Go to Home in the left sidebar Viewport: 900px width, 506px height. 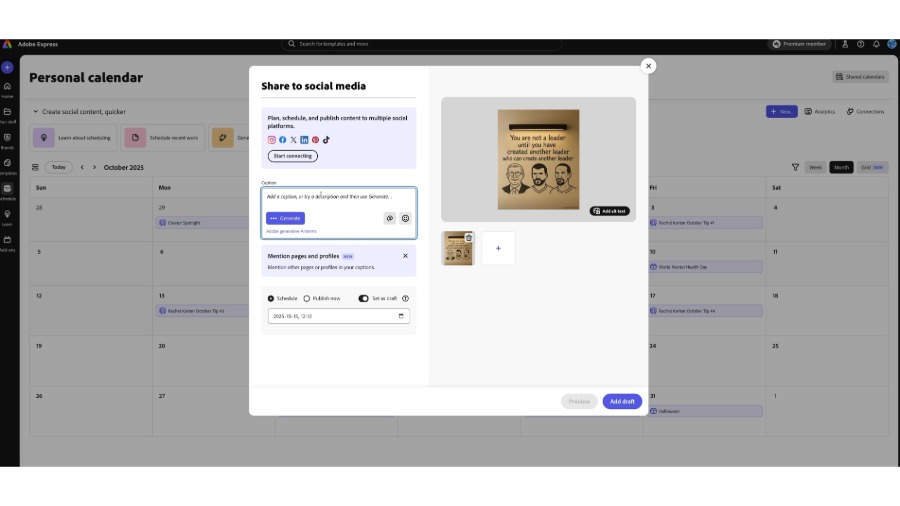tap(7, 90)
